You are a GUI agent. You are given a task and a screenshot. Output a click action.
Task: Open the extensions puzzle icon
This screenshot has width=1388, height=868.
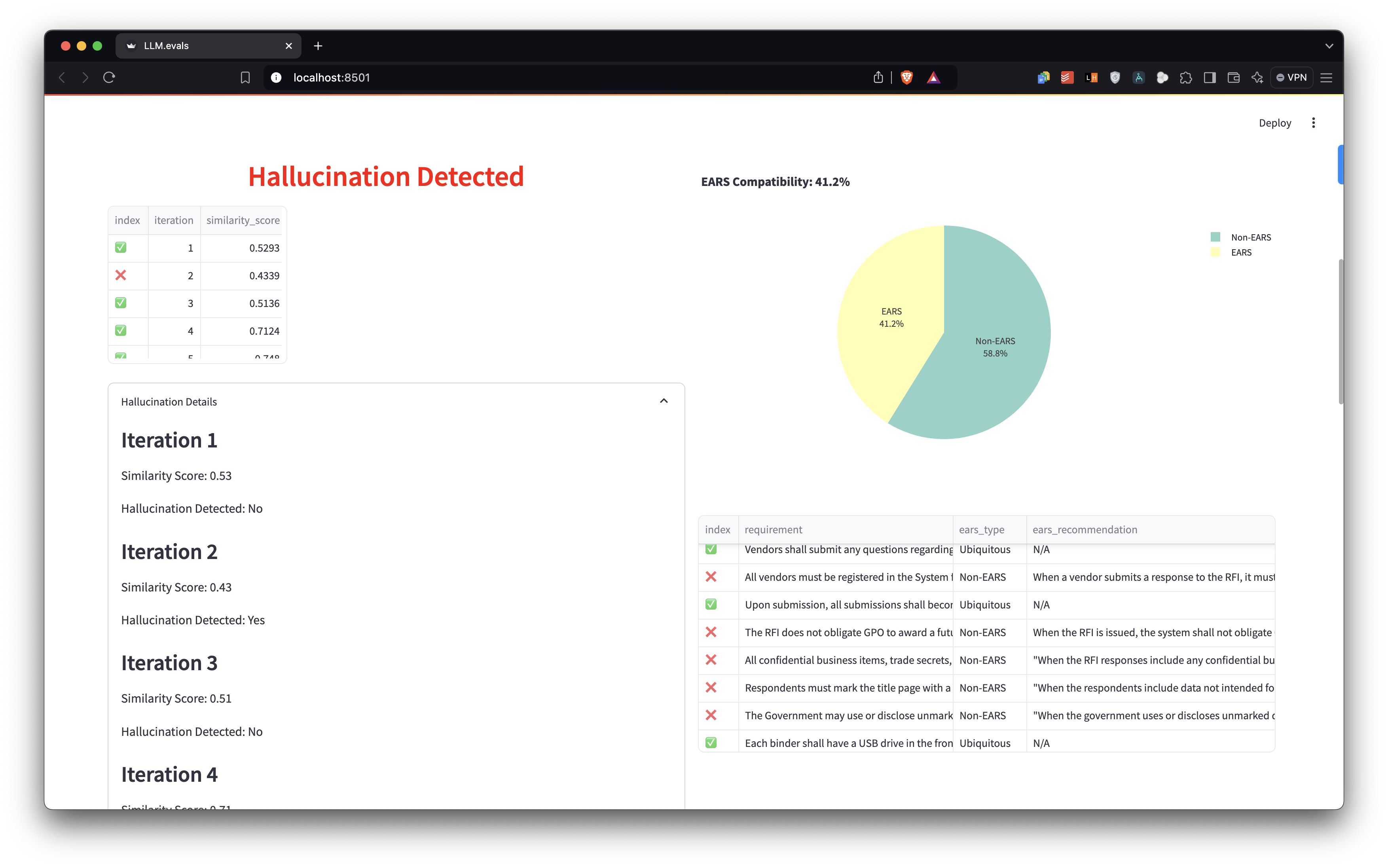point(1186,78)
